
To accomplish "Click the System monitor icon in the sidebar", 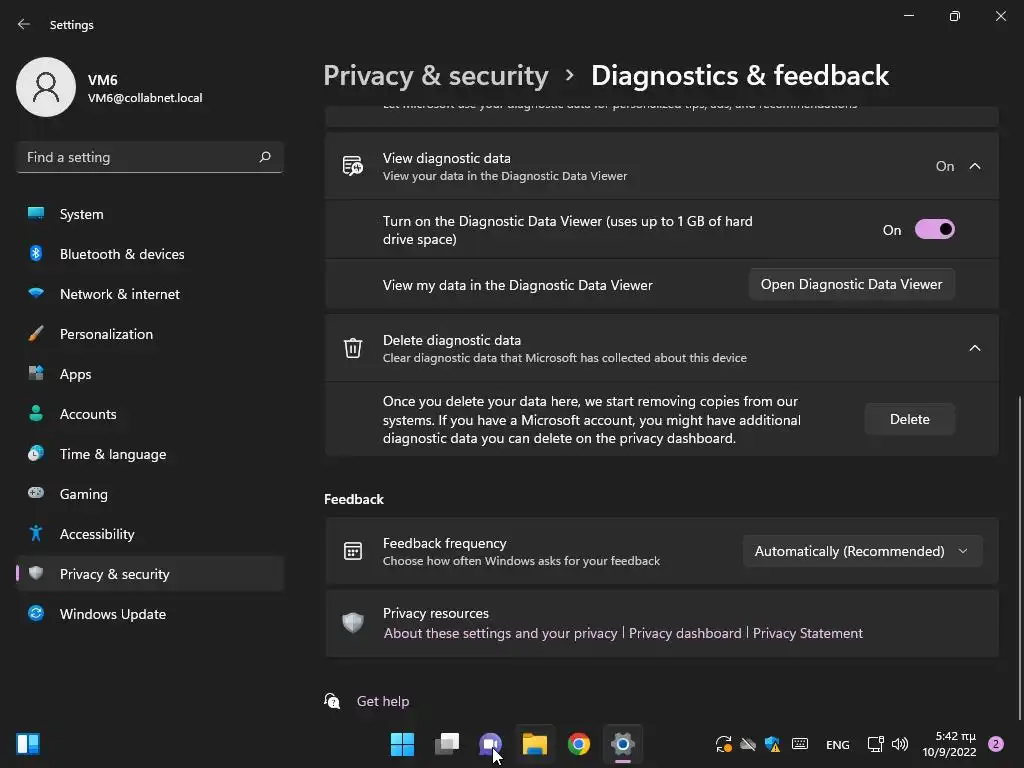I will [36, 214].
